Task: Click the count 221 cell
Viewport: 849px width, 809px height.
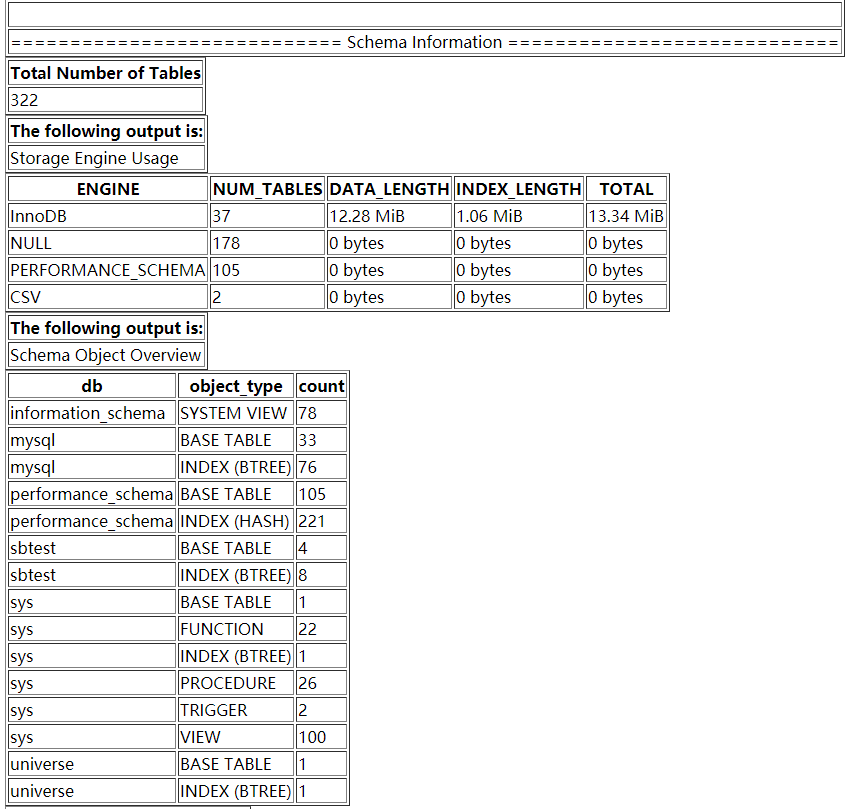Action: (x=322, y=521)
